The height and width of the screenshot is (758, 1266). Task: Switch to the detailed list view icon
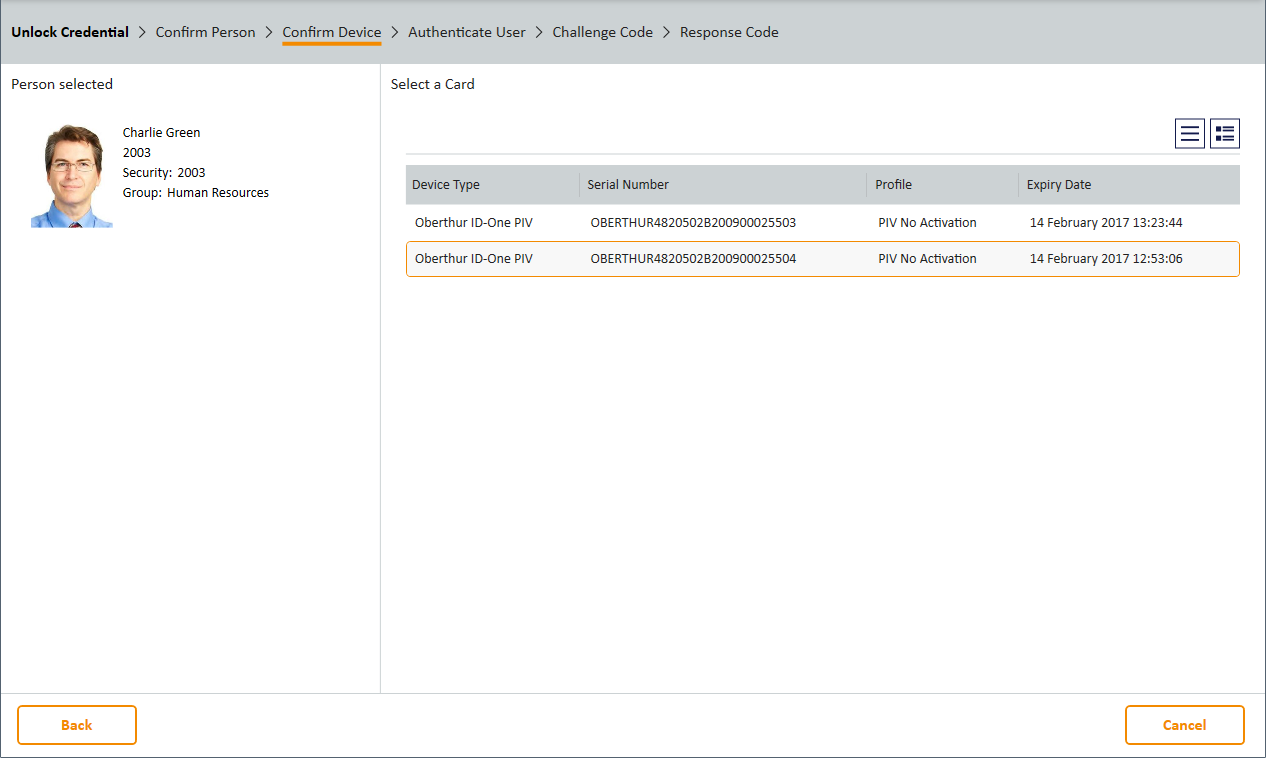pos(1225,134)
